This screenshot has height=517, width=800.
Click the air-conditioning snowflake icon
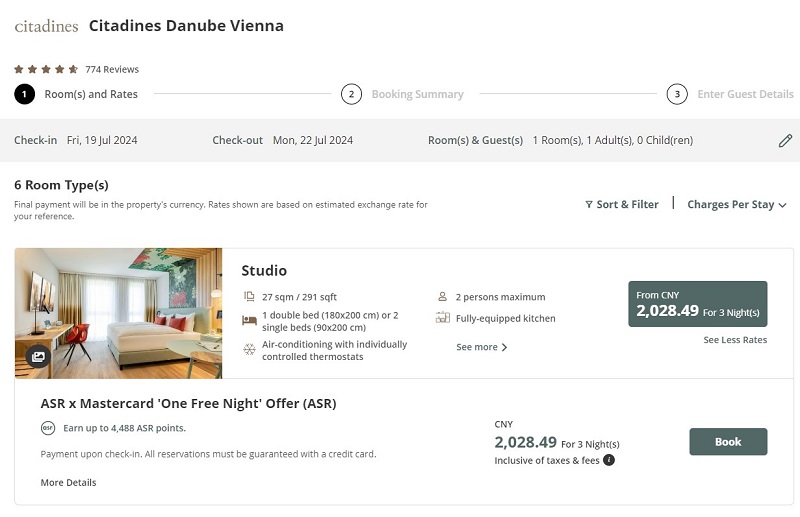[x=249, y=350]
